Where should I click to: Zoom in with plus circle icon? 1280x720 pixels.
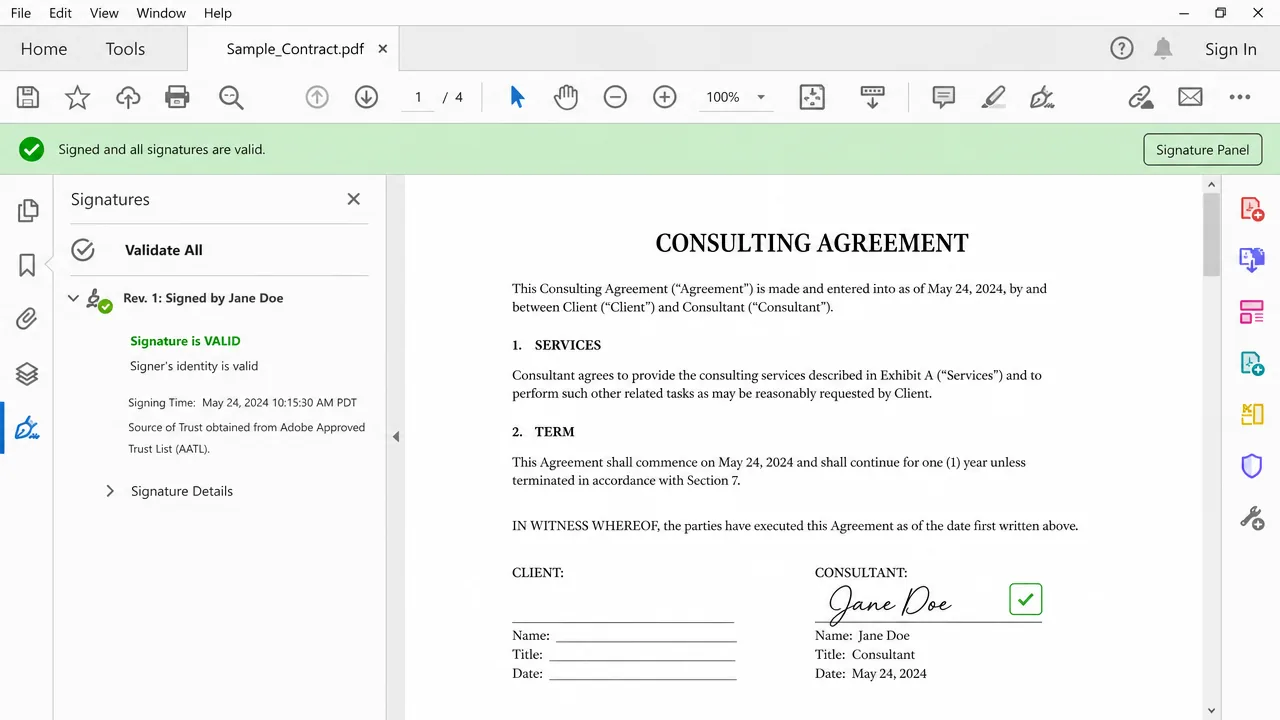[665, 97]
